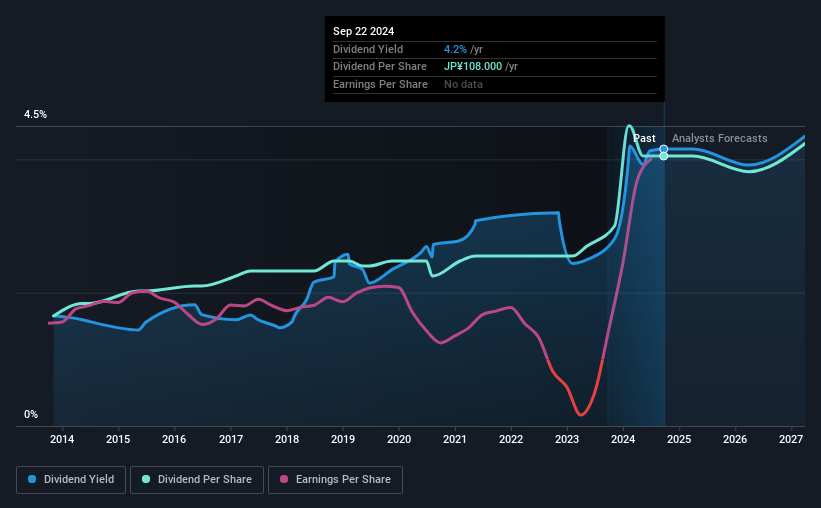
Task: Click the 4.5% y-axis label
Action: pyautogui.click(x=35, y=114)
